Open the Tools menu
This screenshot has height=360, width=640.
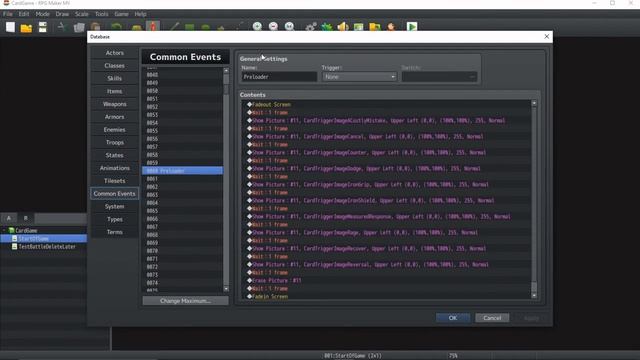102,14
